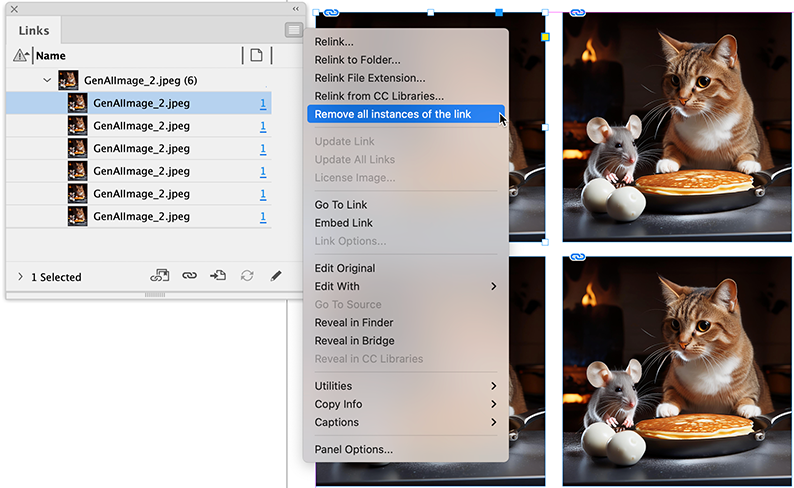Sort links by the page column icon

pyautogui.click(x=257, y=55)
